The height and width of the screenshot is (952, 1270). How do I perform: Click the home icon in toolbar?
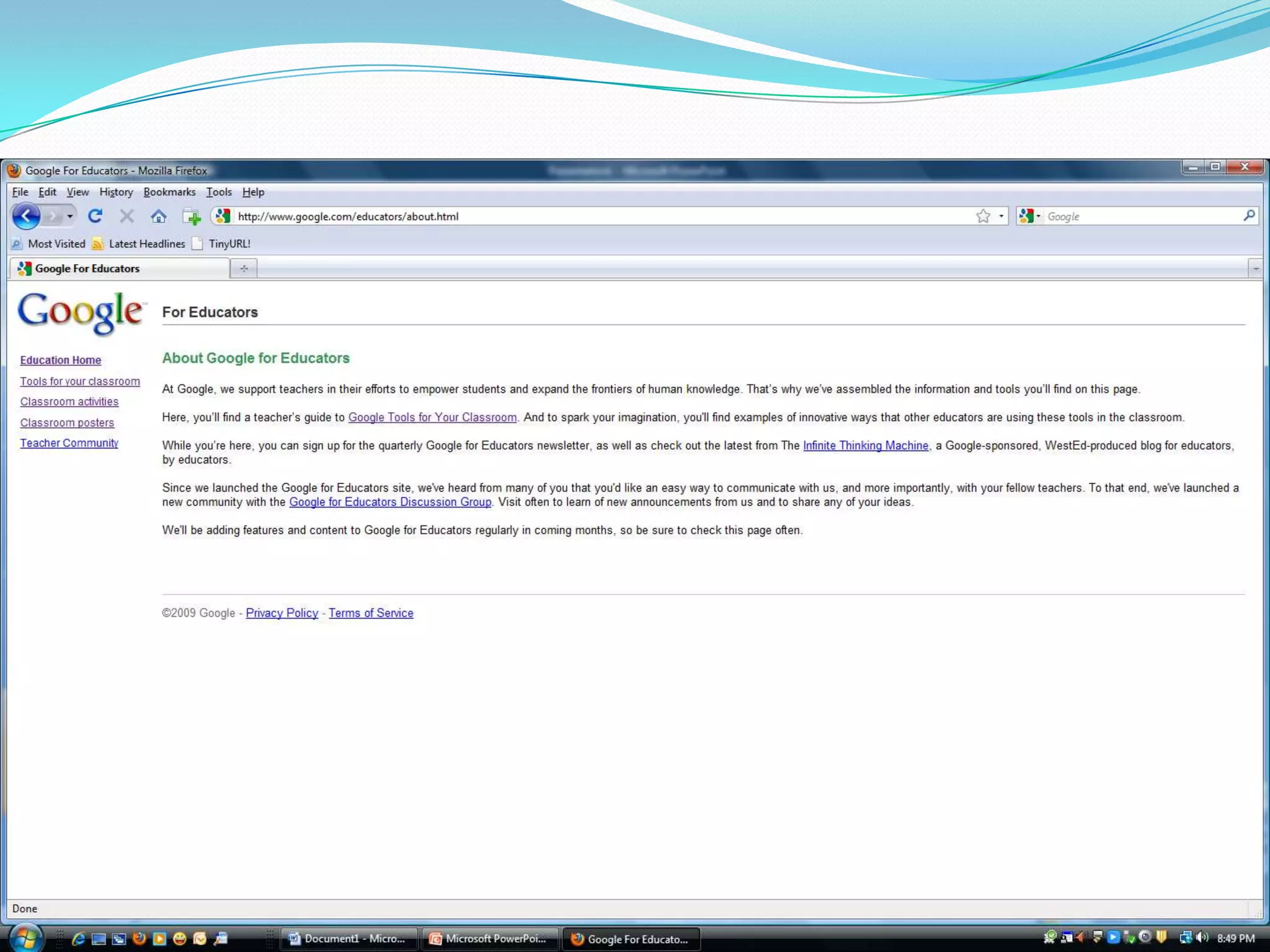[x=159, y=216]
